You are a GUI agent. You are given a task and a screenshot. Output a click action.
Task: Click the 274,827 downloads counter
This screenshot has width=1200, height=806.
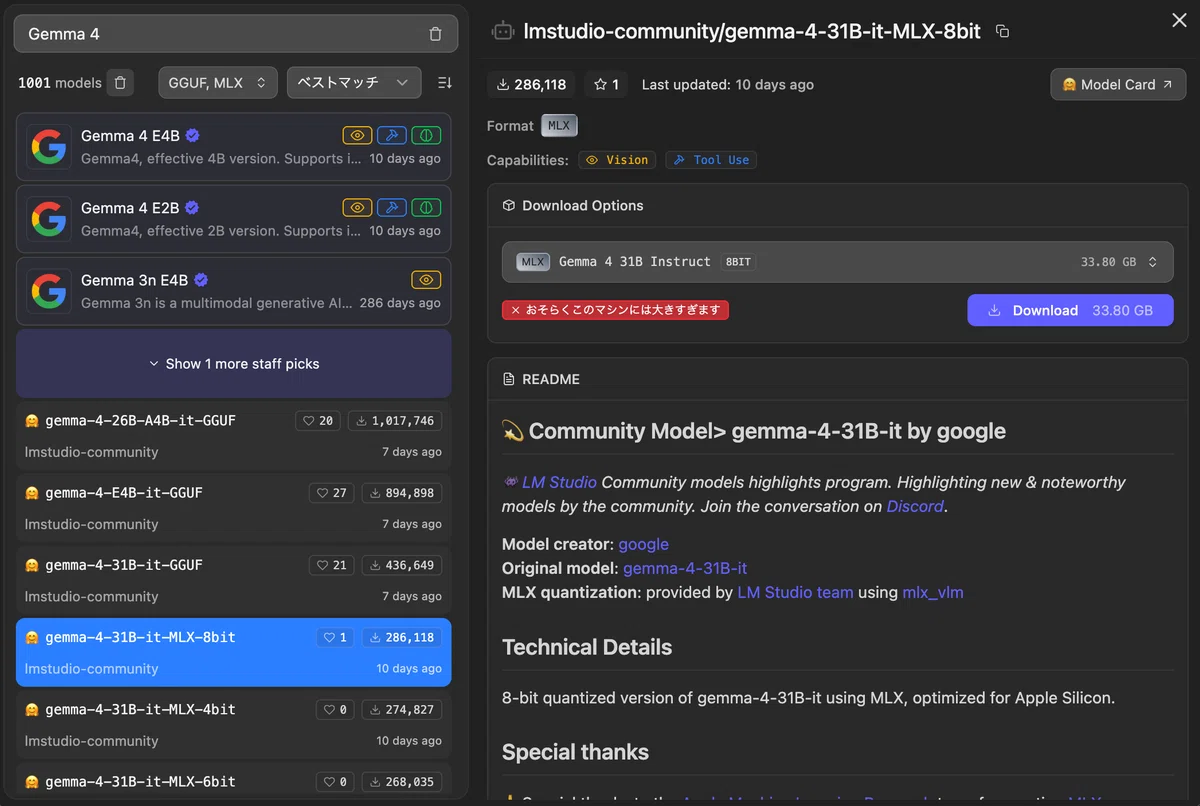402,709
